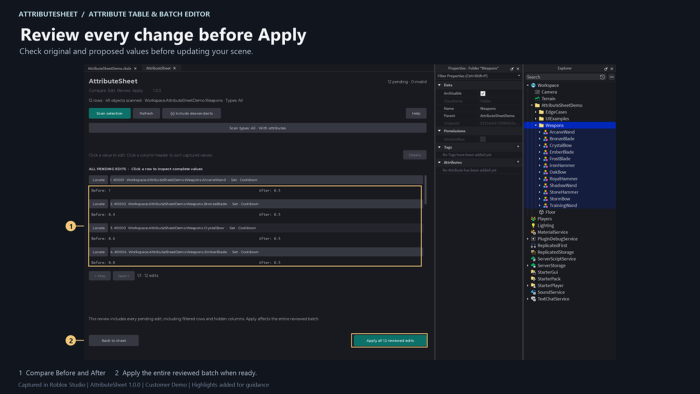Locate the CrystalBow pending edit
Image resolution: width=700 pixels, height=394 pixels.
tap(99, 228)
